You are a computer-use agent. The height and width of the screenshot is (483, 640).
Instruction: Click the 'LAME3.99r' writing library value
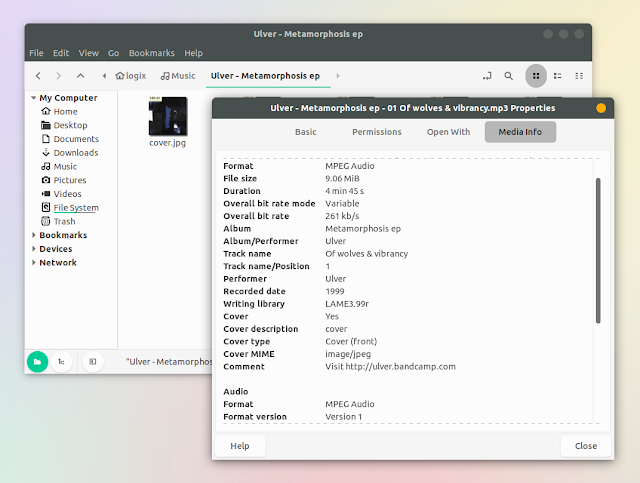[x=347, y=304]
